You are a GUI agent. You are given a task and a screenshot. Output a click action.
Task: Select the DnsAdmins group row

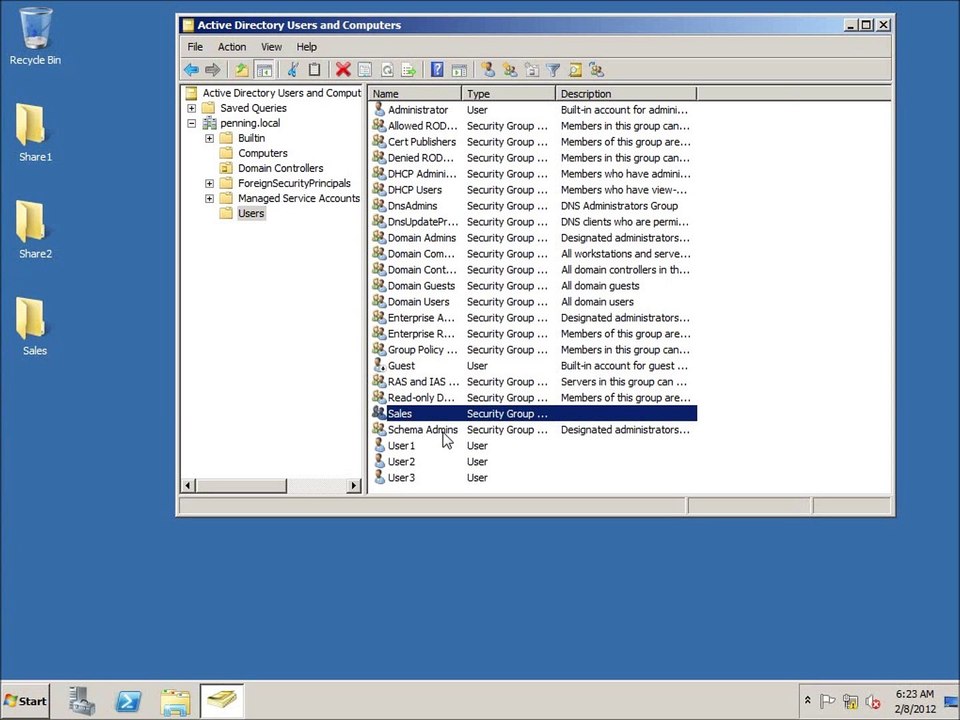(534, 206)
